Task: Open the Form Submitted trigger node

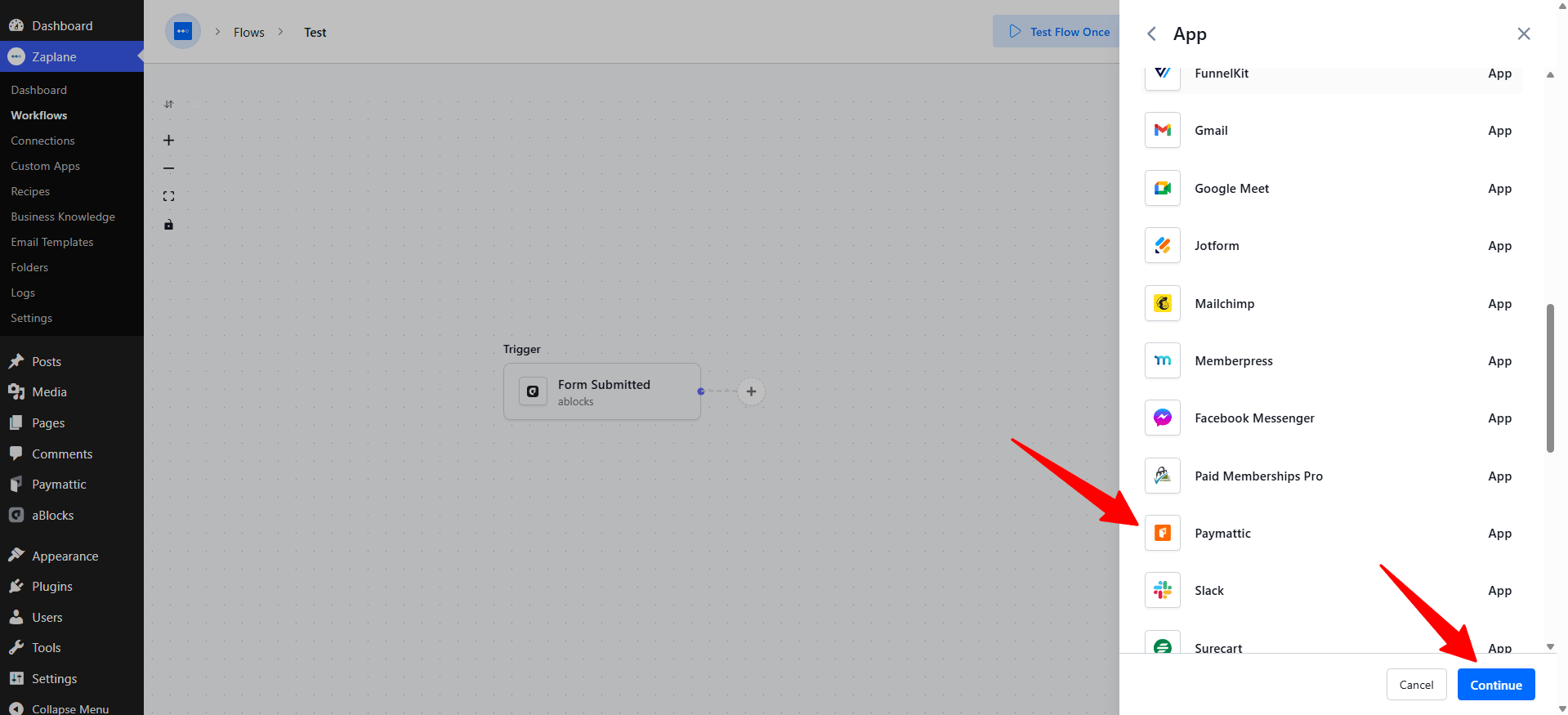Action: point(602,391)
